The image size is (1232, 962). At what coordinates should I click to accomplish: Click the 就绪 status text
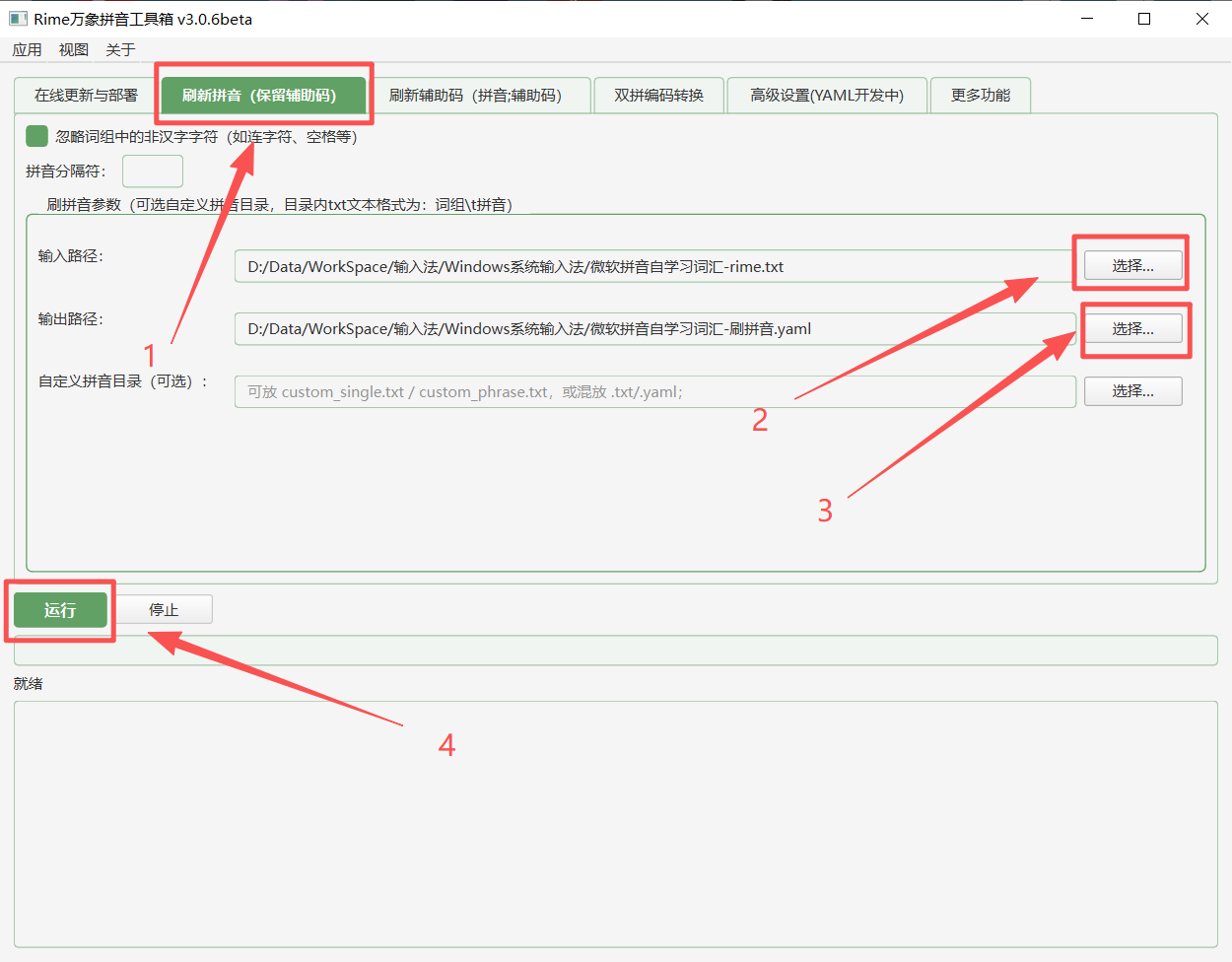(x=29, y=683)
